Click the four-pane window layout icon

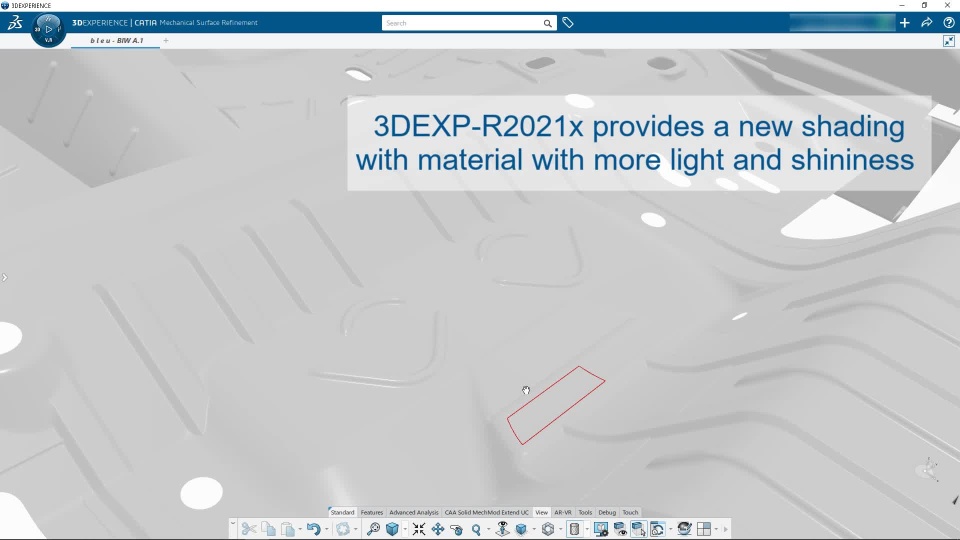[x=704, y=529]
